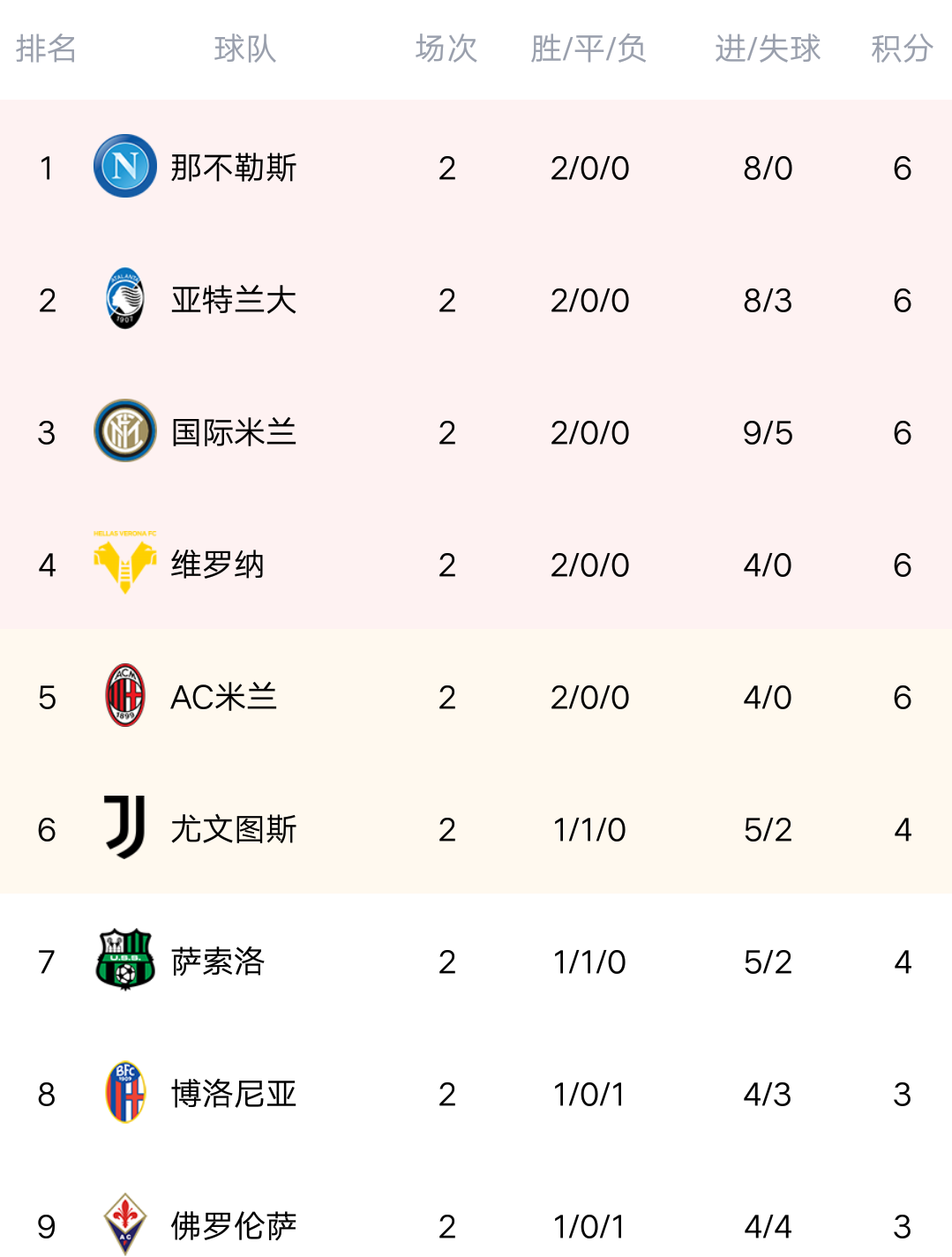Tap the Sassuolo green crest
This screenshot has height=1257, width=952.
[125, 959]
